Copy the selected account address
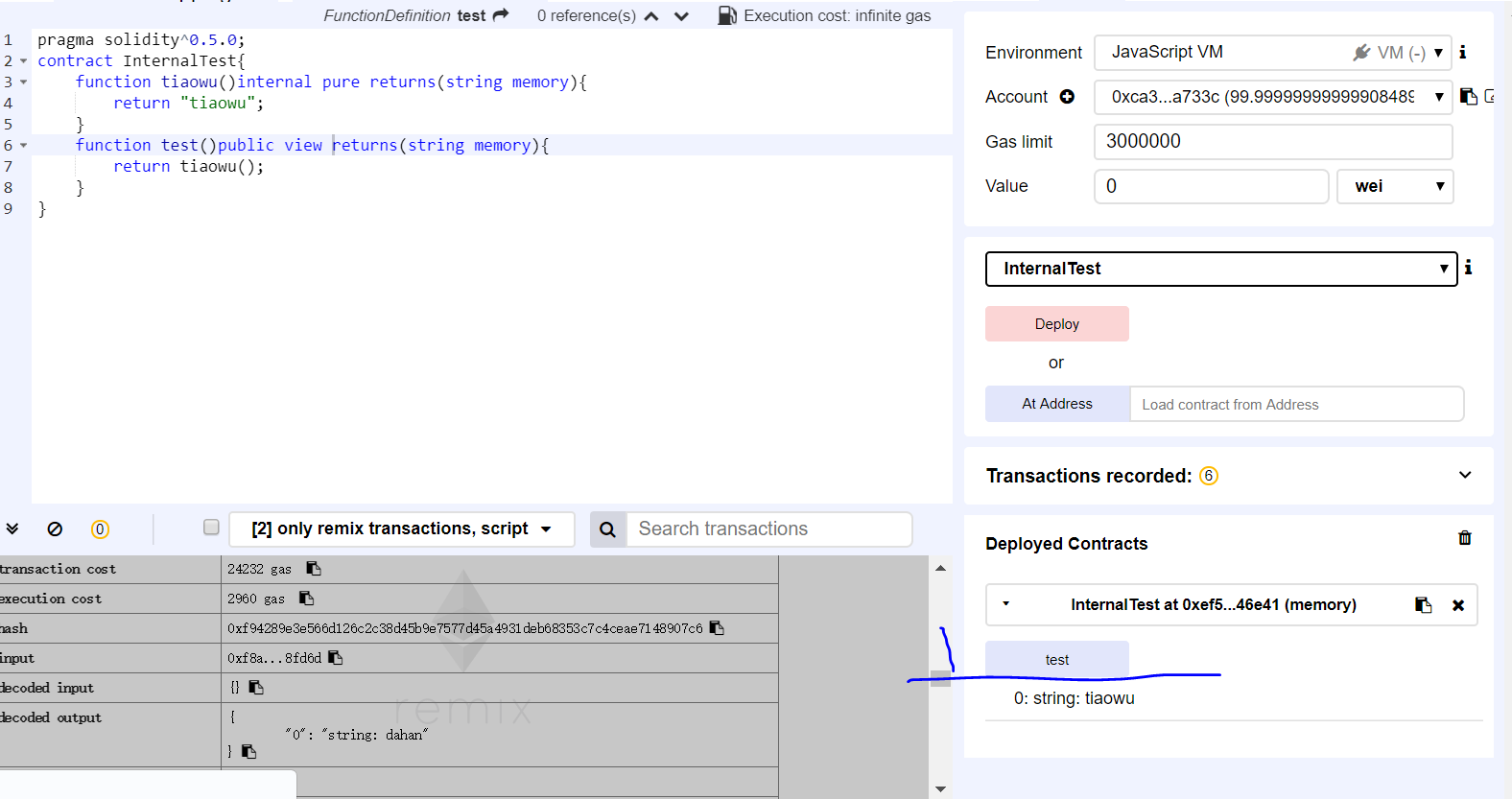 (1469, 96)
